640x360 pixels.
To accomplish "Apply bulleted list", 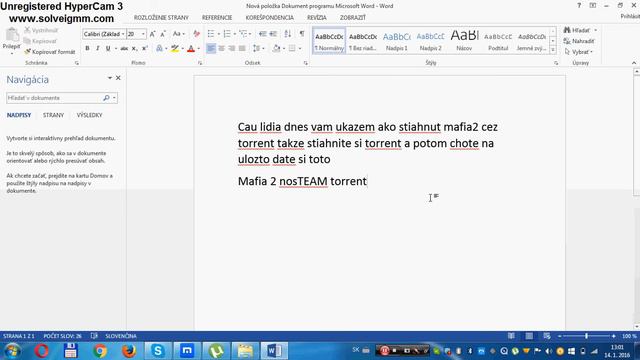I will coord(211,33).
